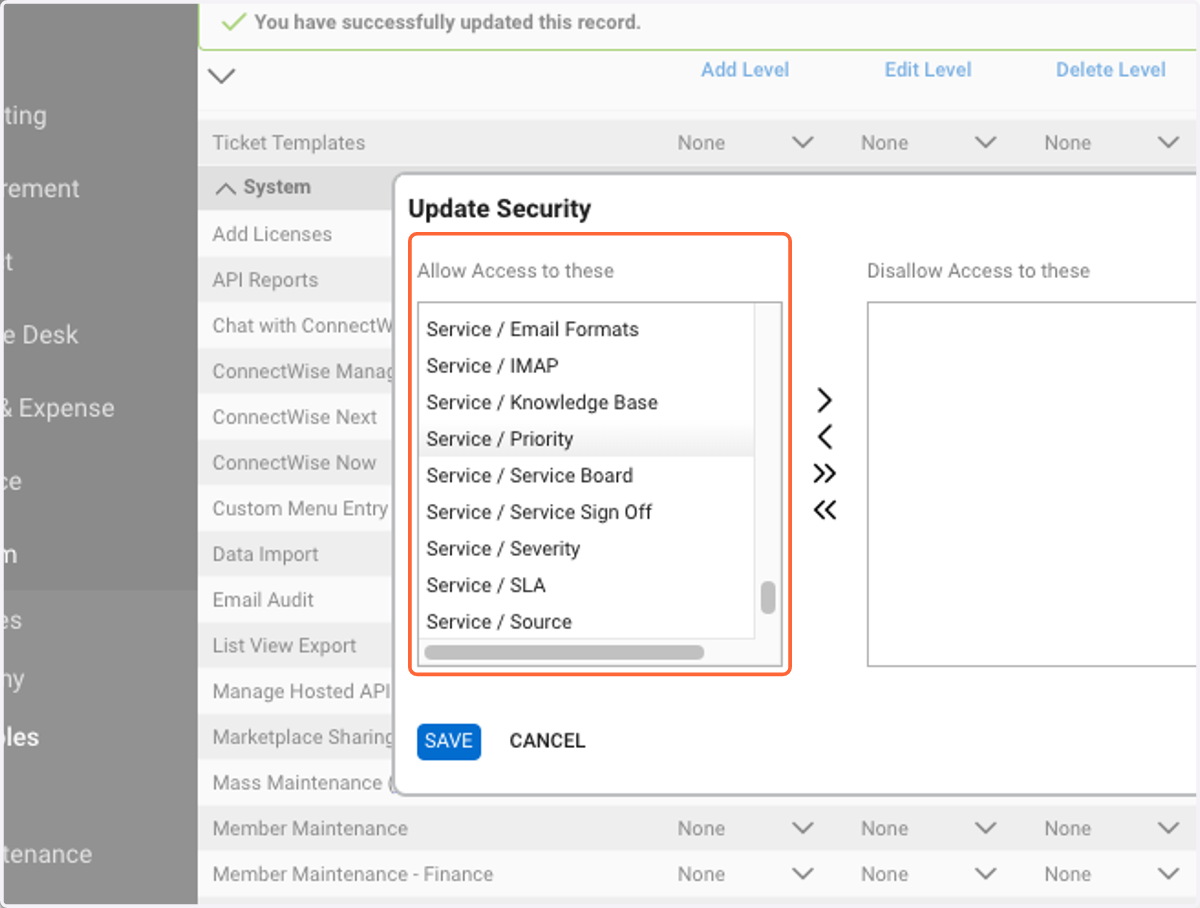
Task: Click the SAVE button
Action: coord(449,741)
